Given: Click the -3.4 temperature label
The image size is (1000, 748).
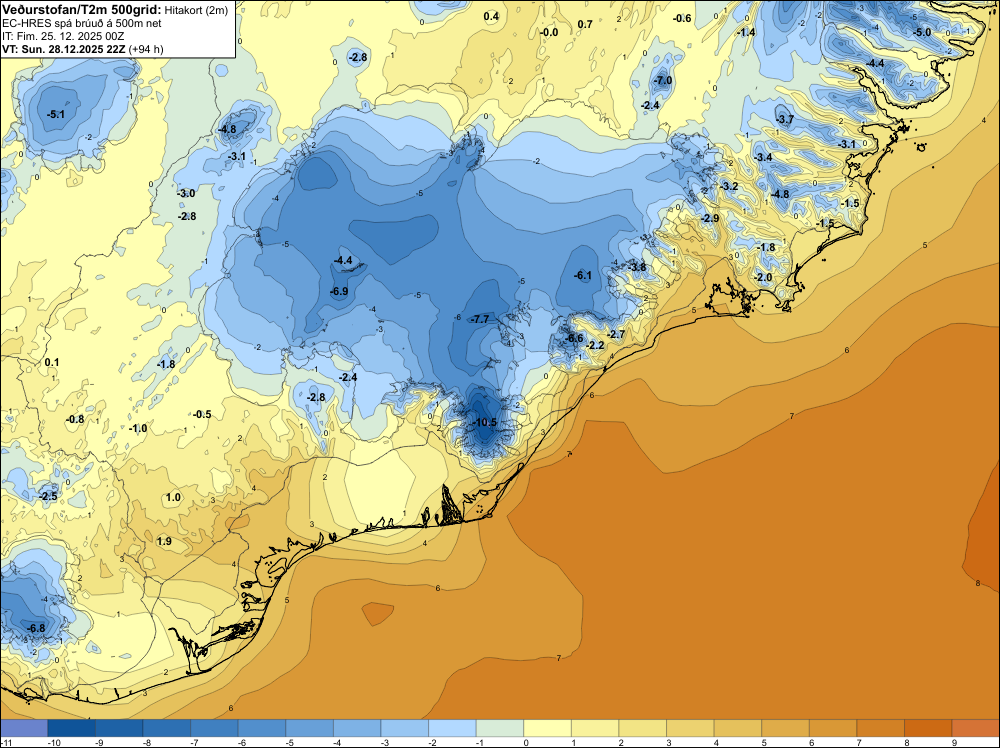Looking at the screenshot, I should (763, 157).
